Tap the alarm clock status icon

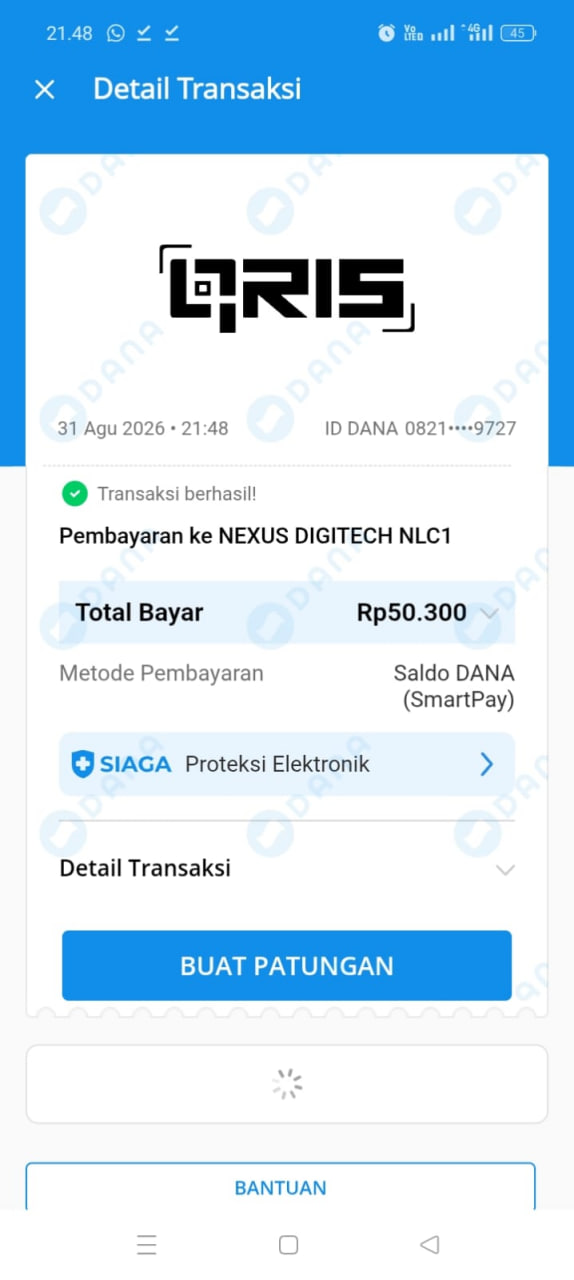tap(386, 33)
